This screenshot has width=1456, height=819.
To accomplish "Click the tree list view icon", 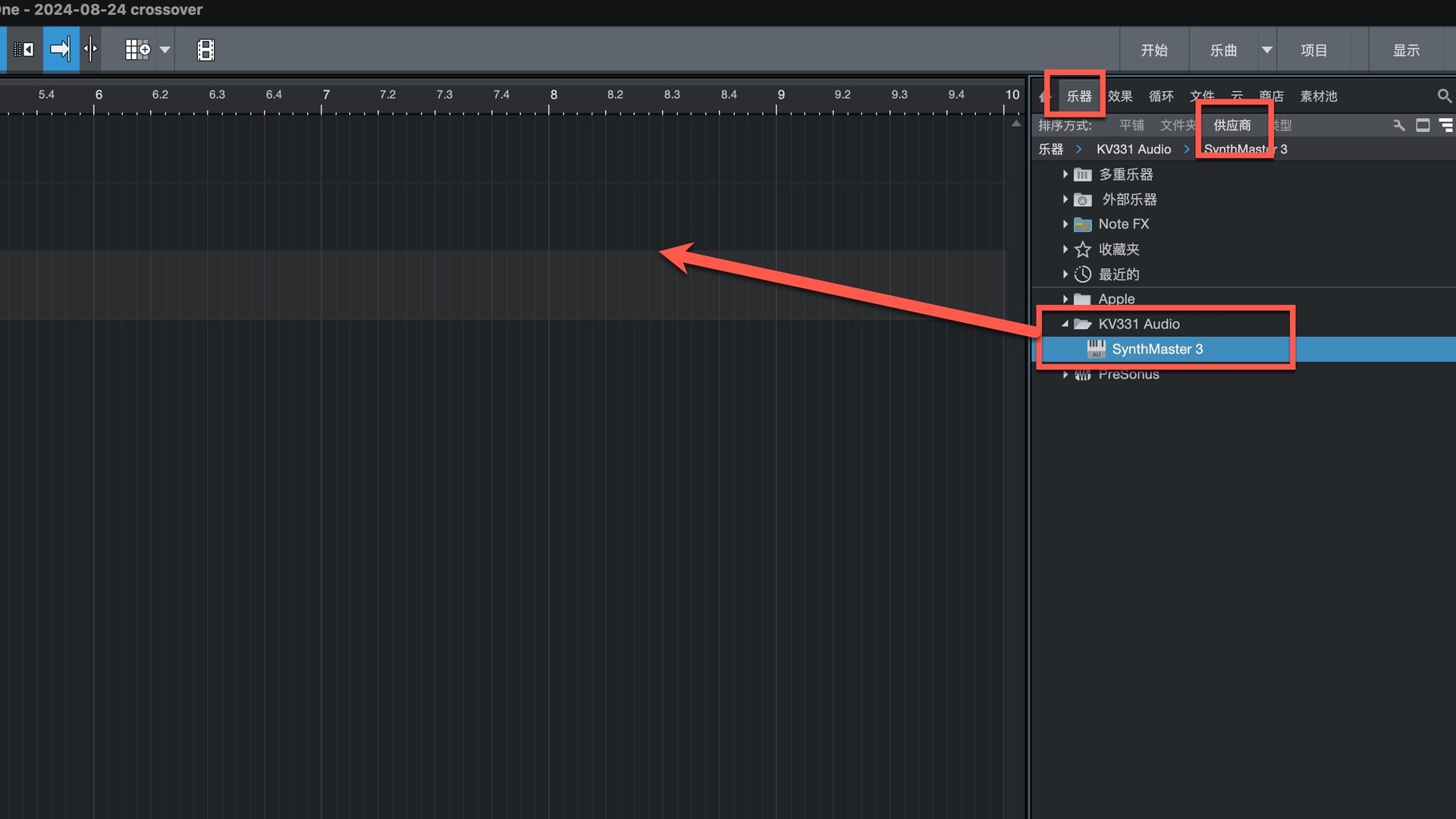I will (x=1445, y=125).
